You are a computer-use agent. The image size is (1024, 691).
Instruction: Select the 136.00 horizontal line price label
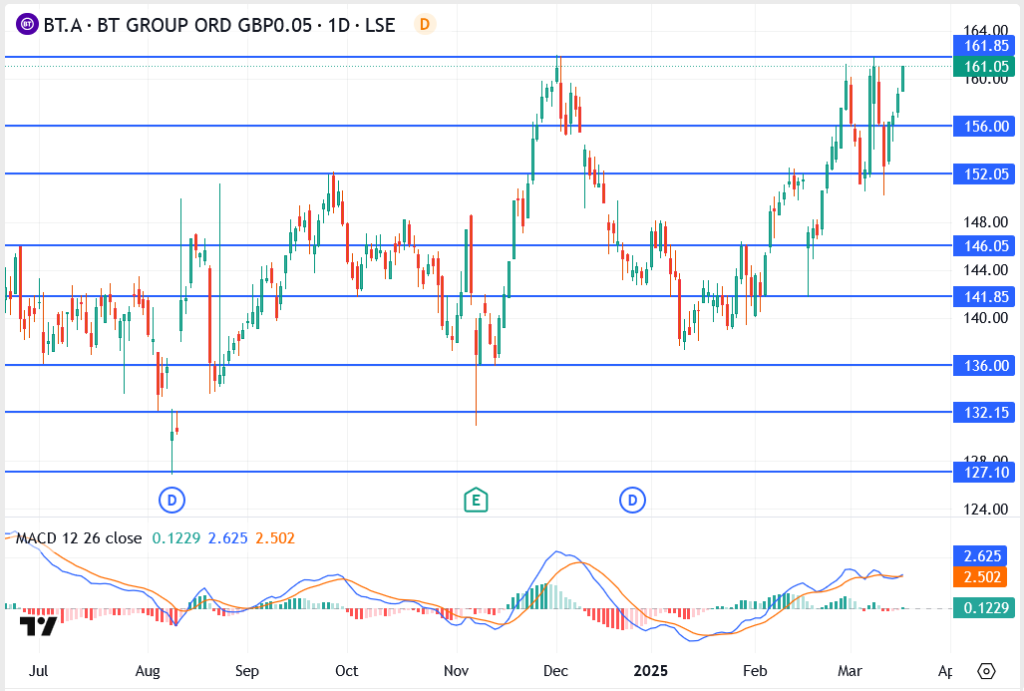coord(985,366)
